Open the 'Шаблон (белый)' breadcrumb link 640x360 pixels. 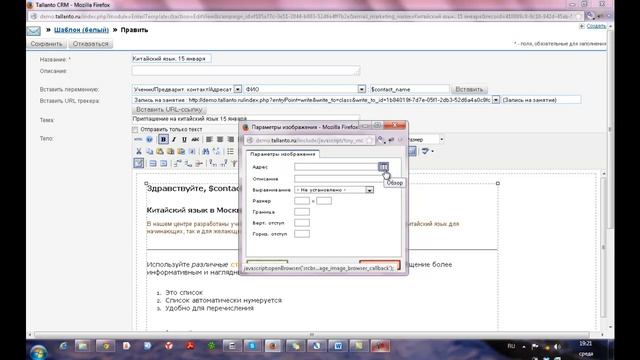81,30
